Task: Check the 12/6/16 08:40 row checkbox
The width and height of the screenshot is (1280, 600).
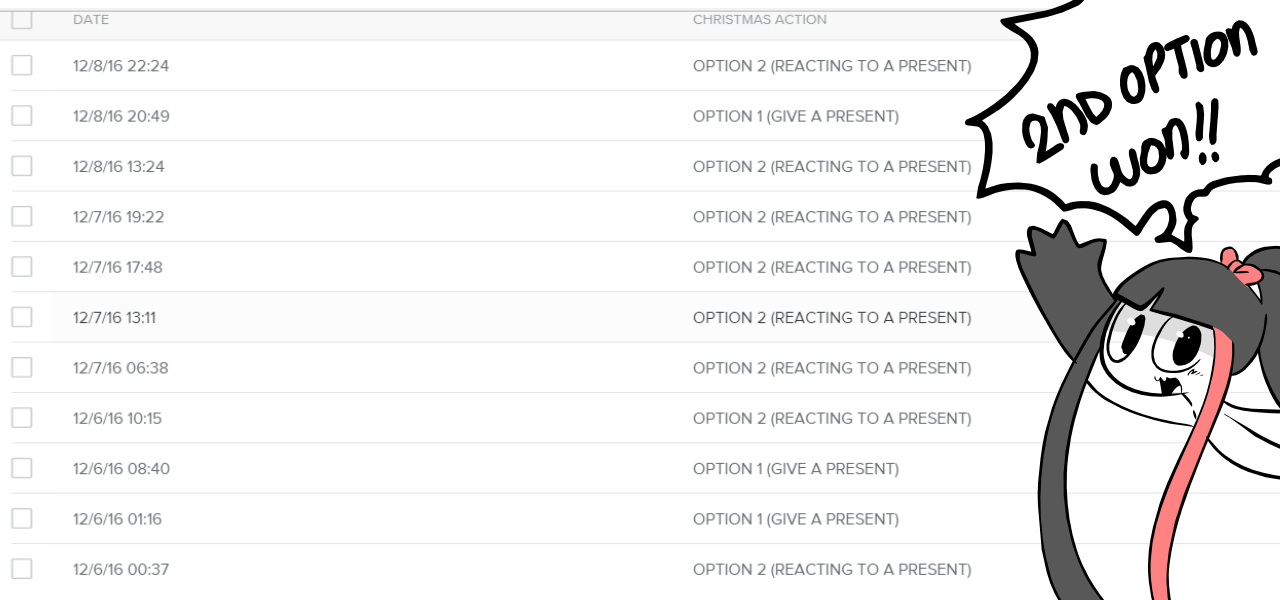Action: (x=22, y=468)
